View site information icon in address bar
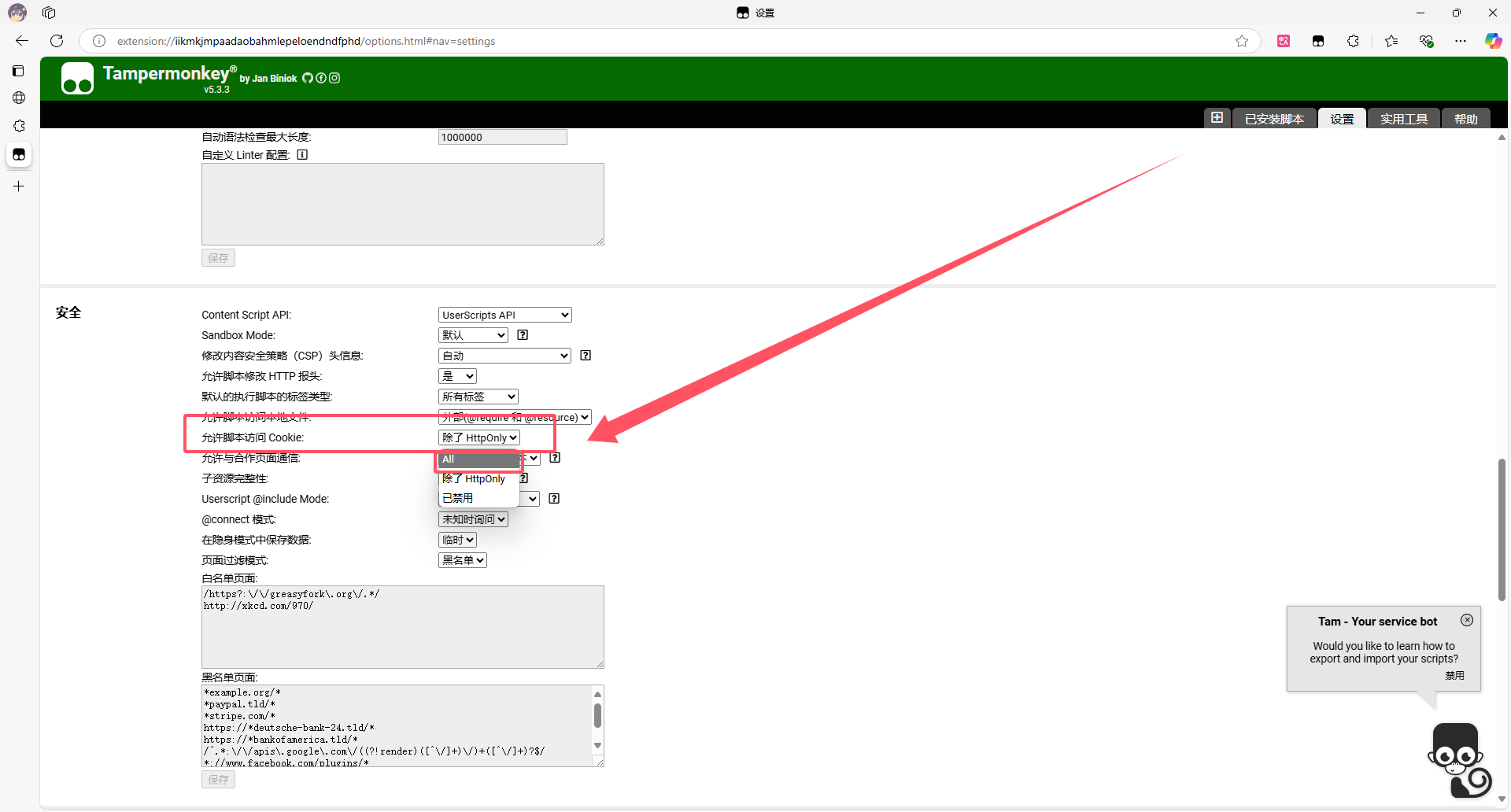 point(99,41)
